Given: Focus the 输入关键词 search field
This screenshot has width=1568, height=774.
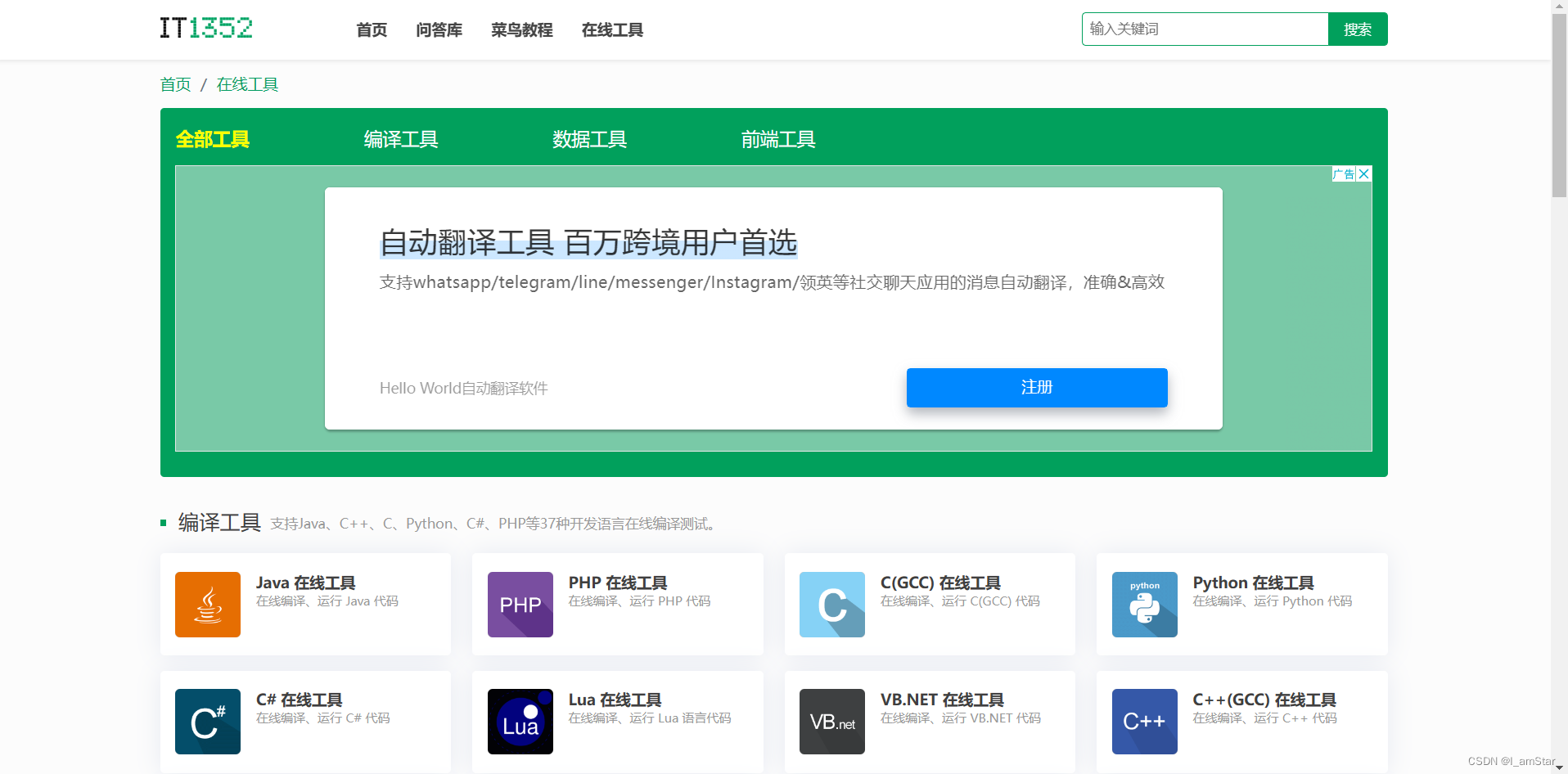Looking at the screenshot, I should tap(1205, 29).
